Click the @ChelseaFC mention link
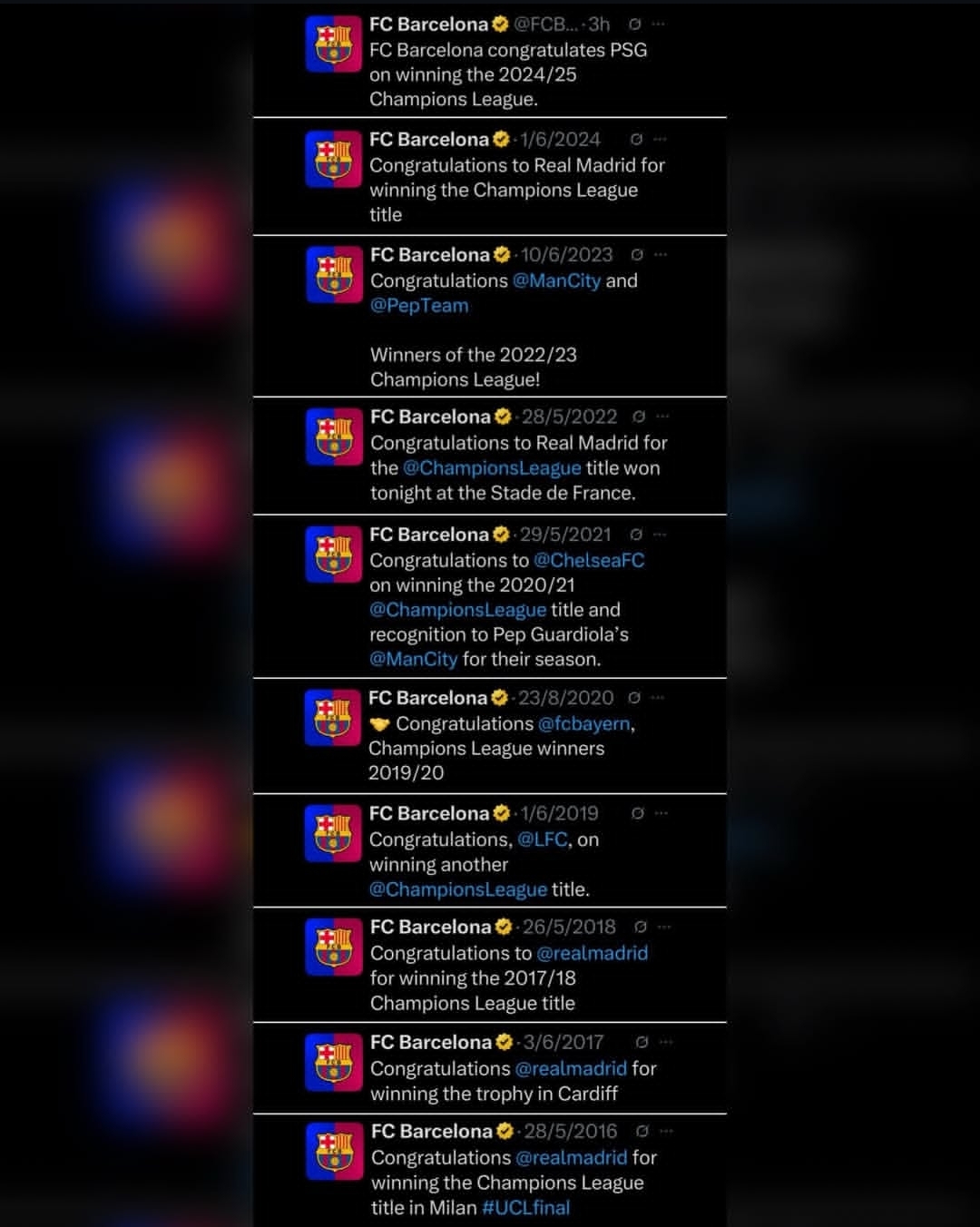Viewport: 980px width, 1227px height. coord(589,560)
